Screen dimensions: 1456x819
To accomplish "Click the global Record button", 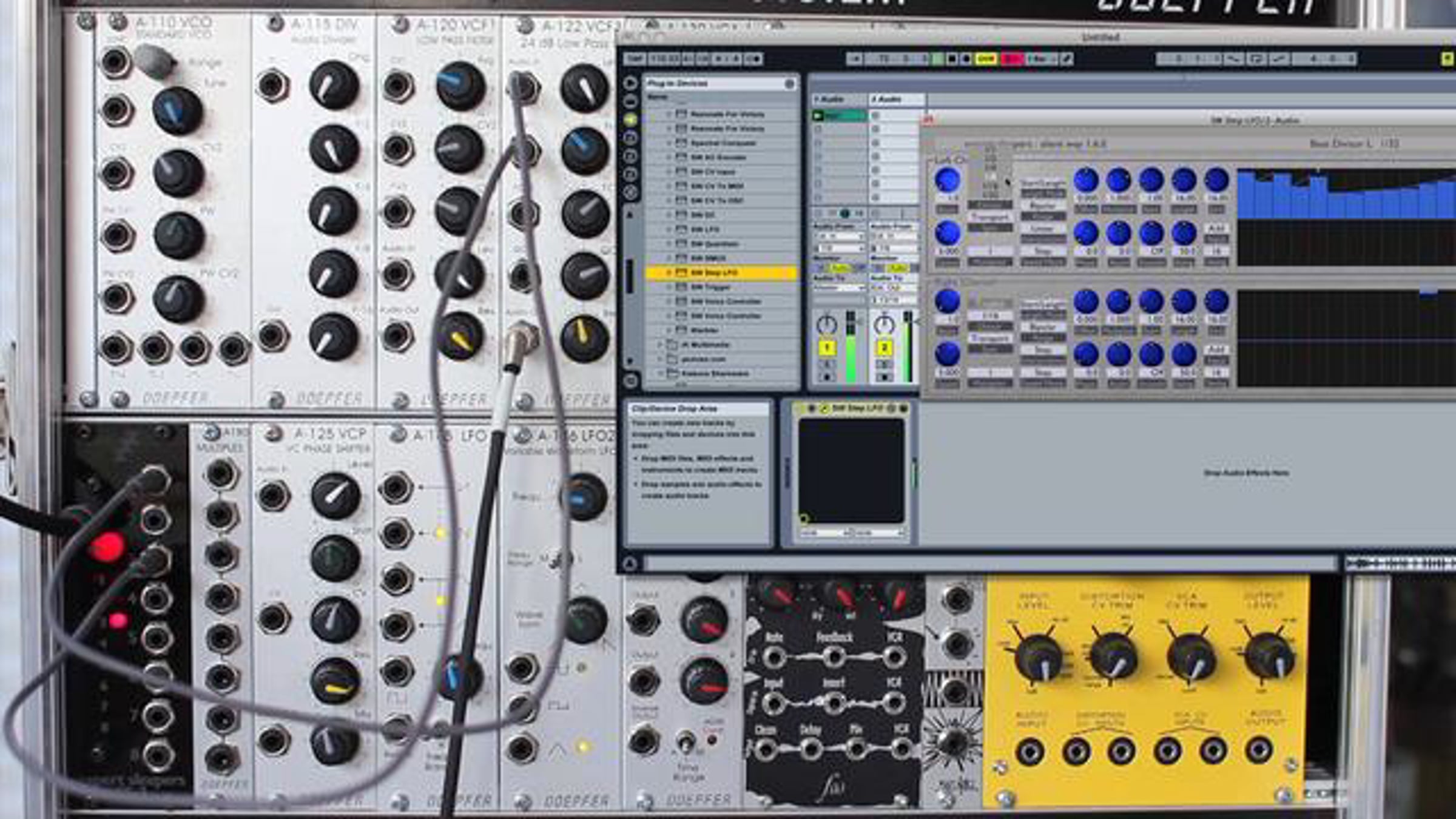I will (x=966, y=59).
